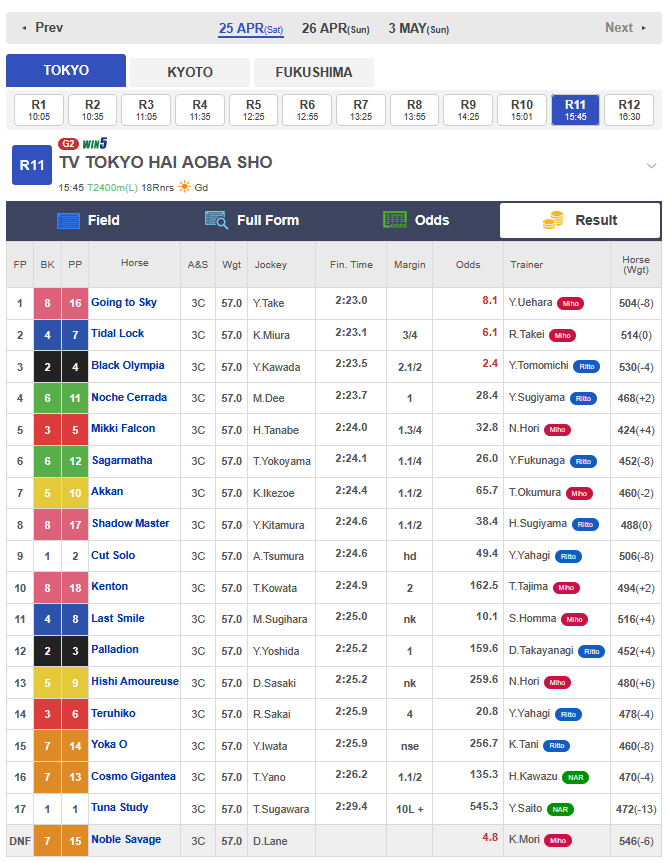Screen dimensions: 669x863
Task: Click the Full Form magnifier icon
Action: [216, 220]
